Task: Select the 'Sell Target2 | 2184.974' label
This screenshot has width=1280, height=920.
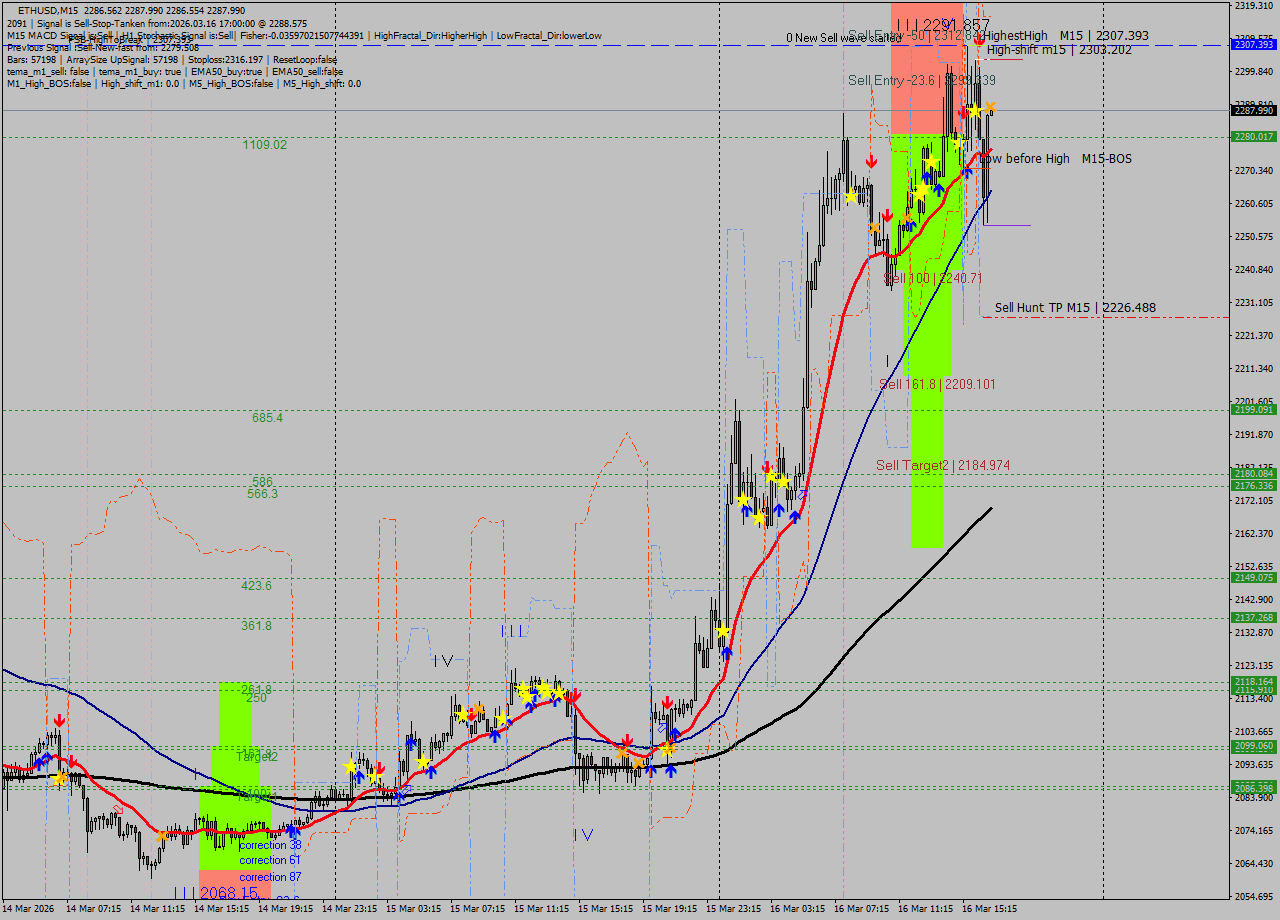Action: (x=940, y=465)
